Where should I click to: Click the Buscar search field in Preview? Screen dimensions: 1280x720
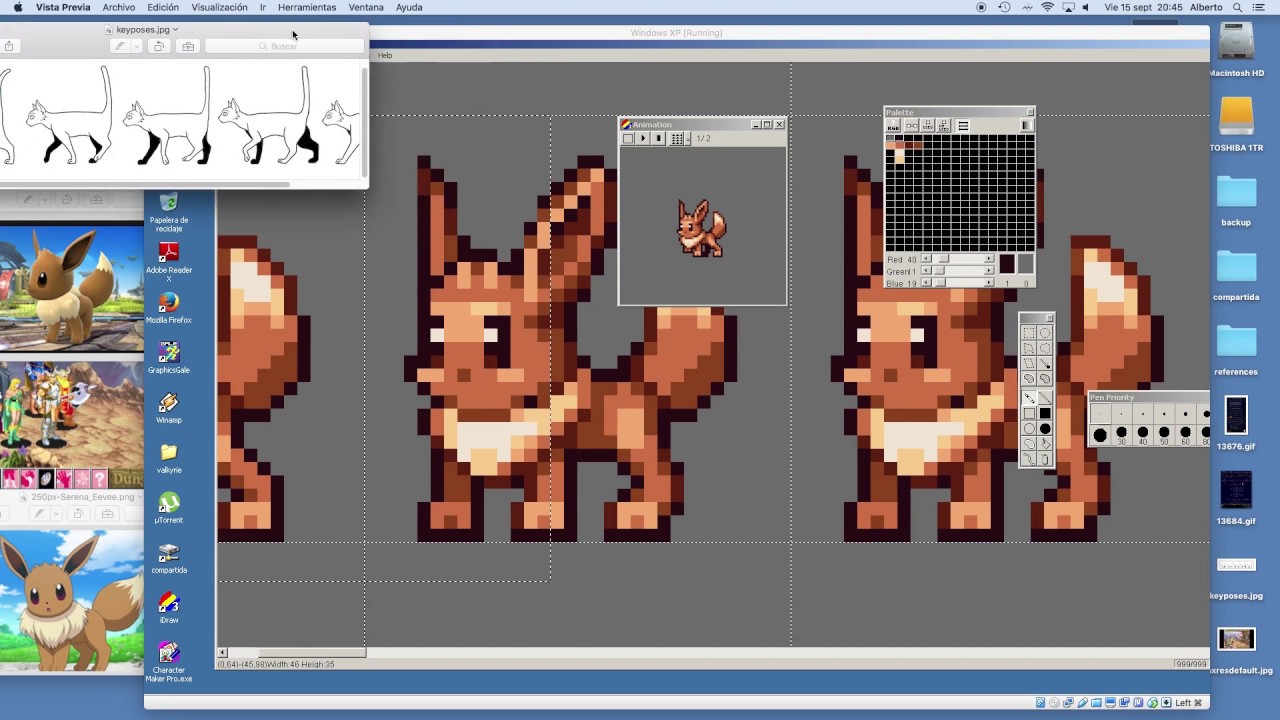click(284, 46)
